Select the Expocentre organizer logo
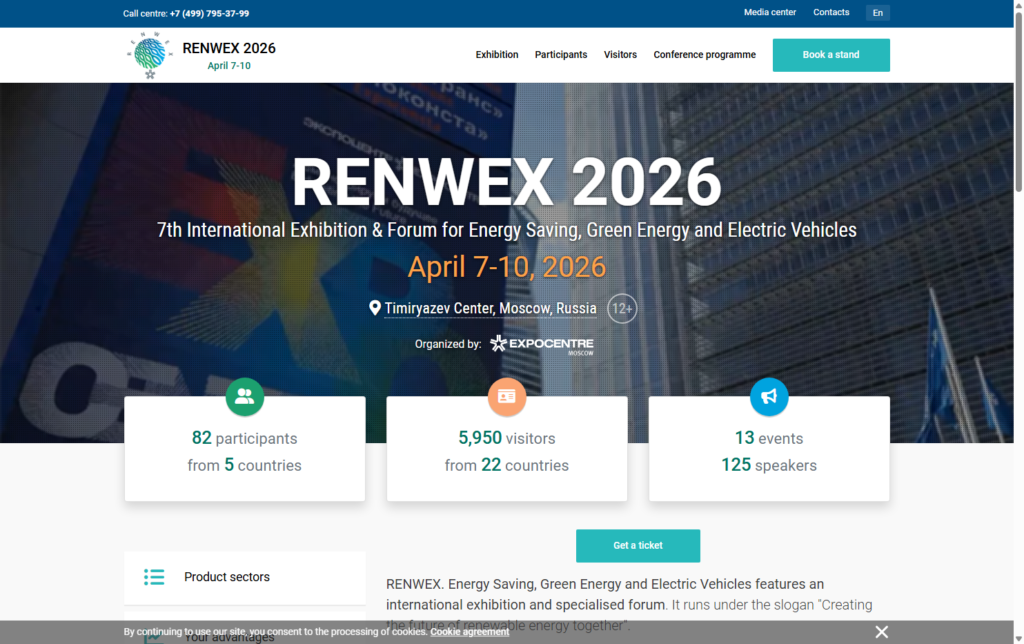This screenshot has height=644, width=1024. [x=541, y=343]
